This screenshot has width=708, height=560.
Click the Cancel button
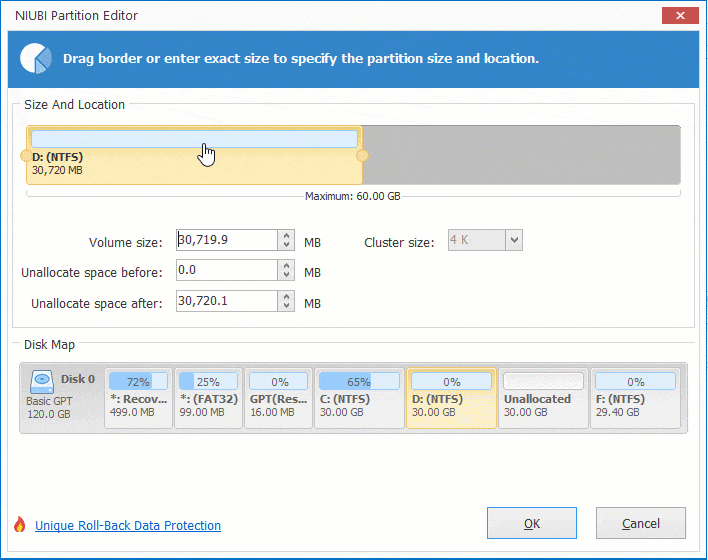coord(641,523)
